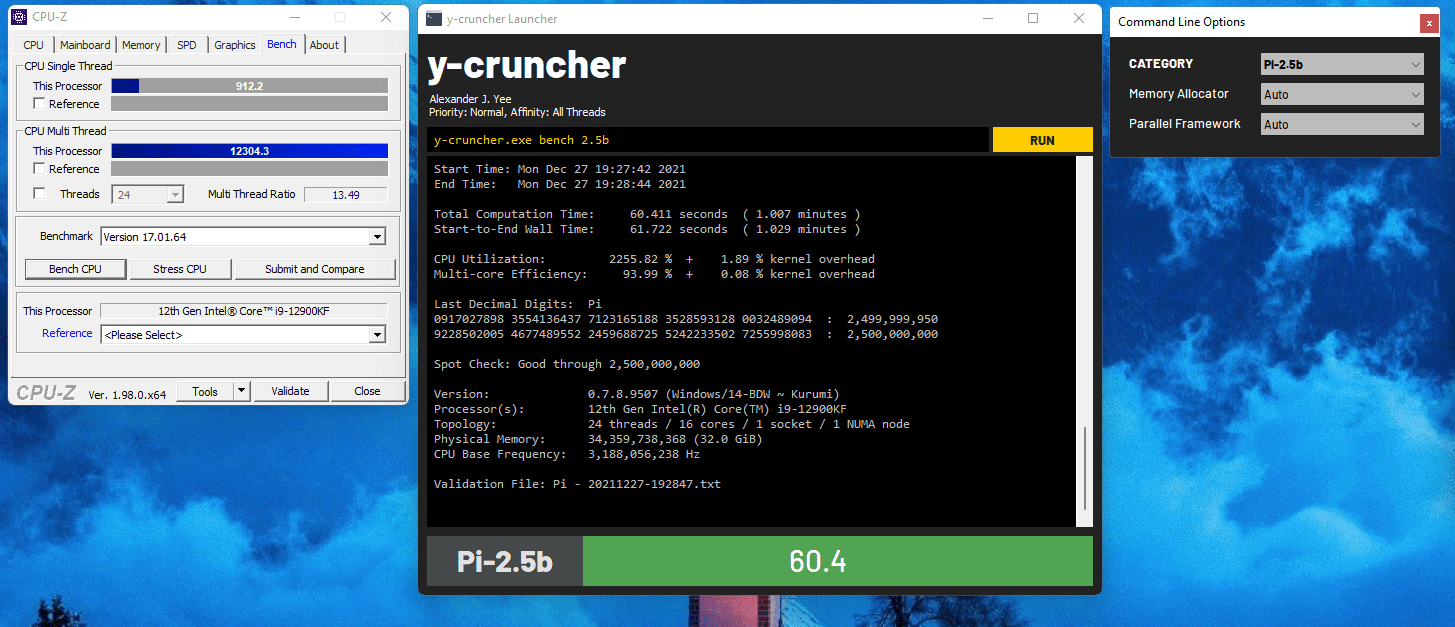
Task: Click the Tools button in CPU-Z
Action: [205, 391]
